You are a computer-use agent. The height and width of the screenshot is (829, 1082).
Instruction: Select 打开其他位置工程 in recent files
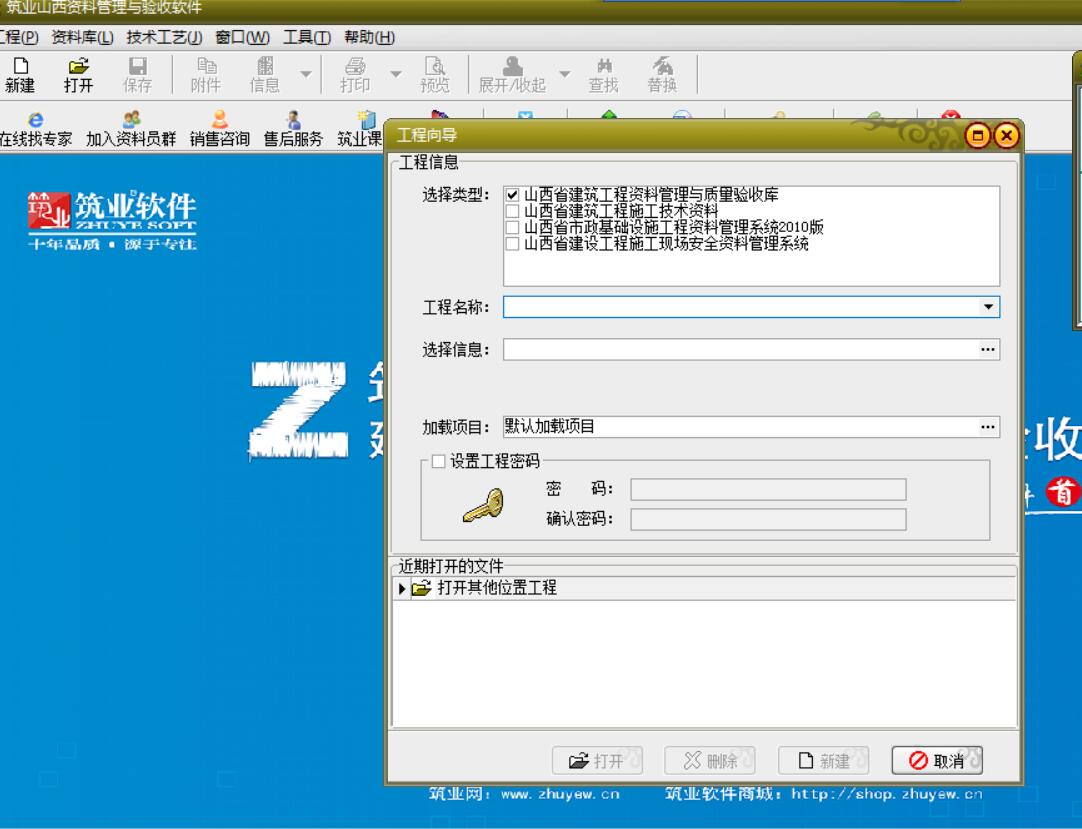tap(705, 589)
